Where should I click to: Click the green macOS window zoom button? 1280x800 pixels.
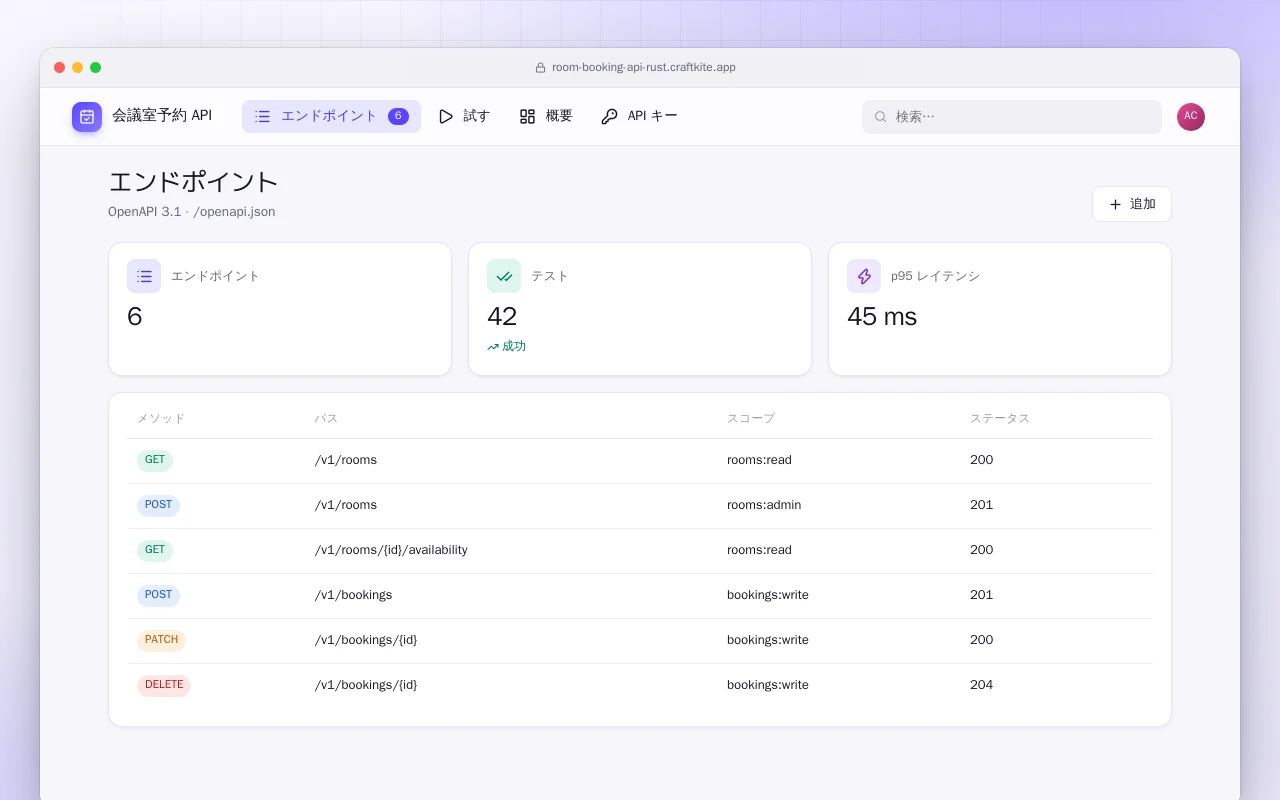coord(95,67)
